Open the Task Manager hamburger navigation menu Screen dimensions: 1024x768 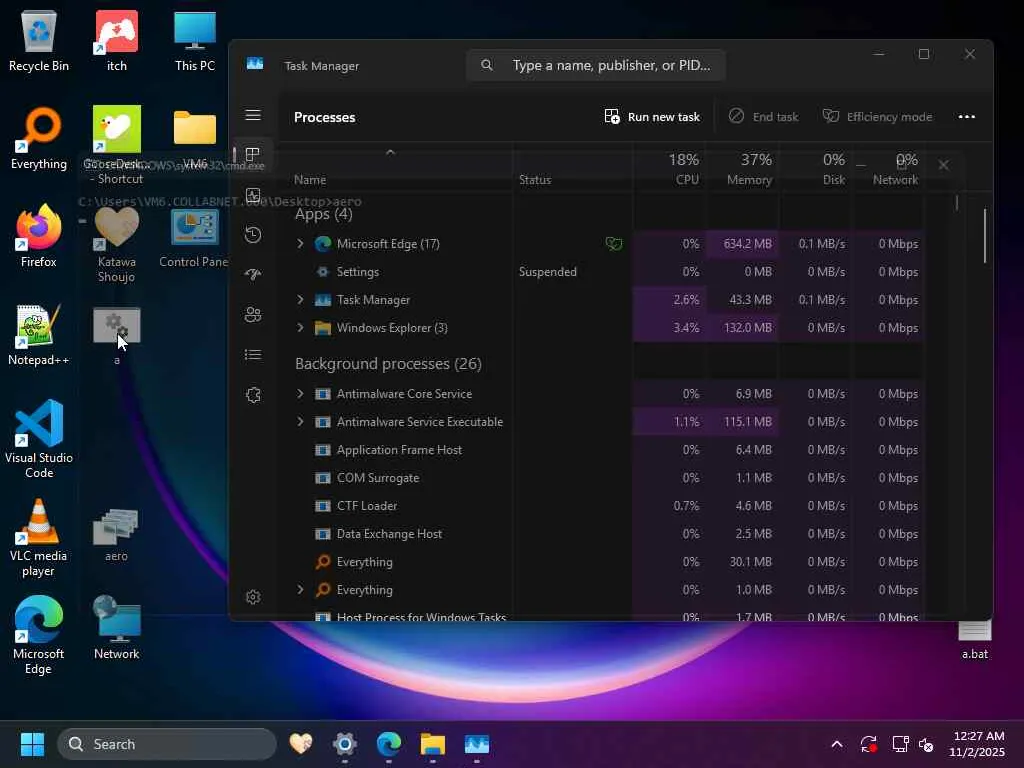(x=253, y=116)
